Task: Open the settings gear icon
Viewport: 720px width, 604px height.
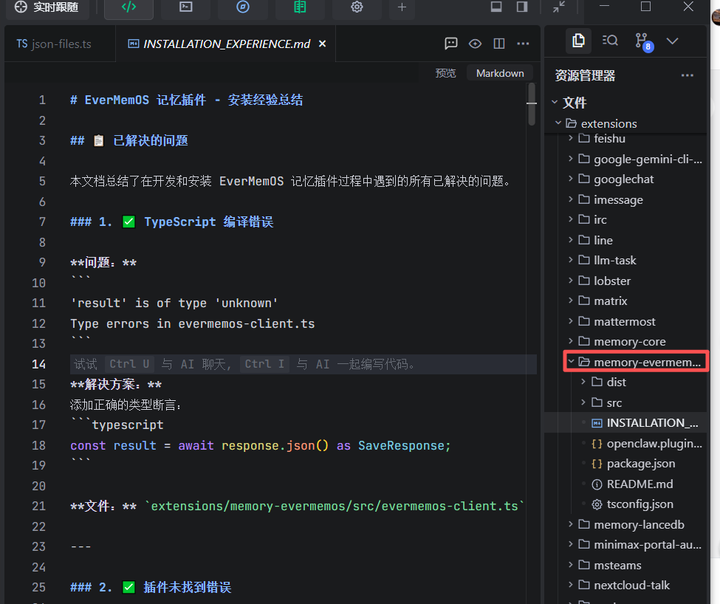Action: (x=357, y=7)
